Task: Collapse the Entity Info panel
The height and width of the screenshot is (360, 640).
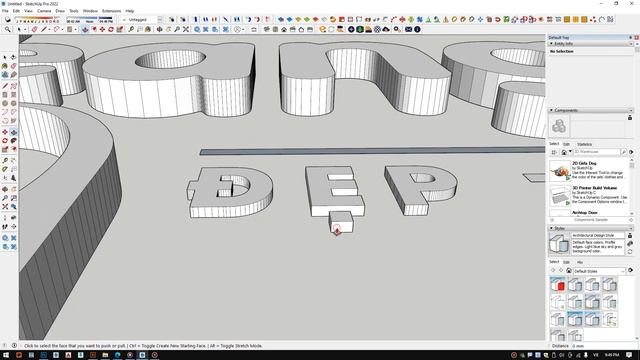Action: tap(551, 44)
